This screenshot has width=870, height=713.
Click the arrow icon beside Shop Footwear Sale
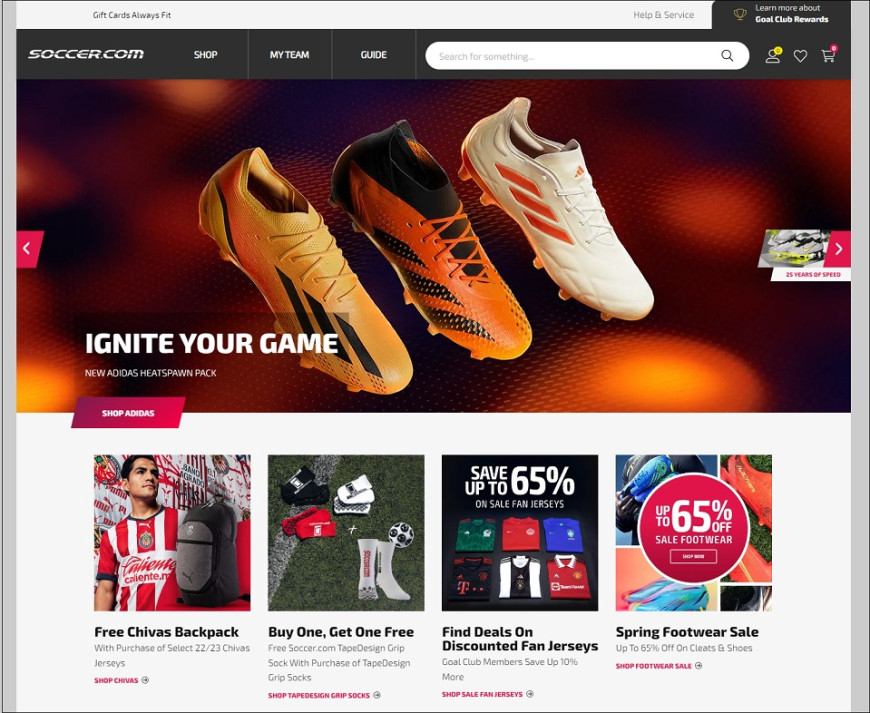699,666
